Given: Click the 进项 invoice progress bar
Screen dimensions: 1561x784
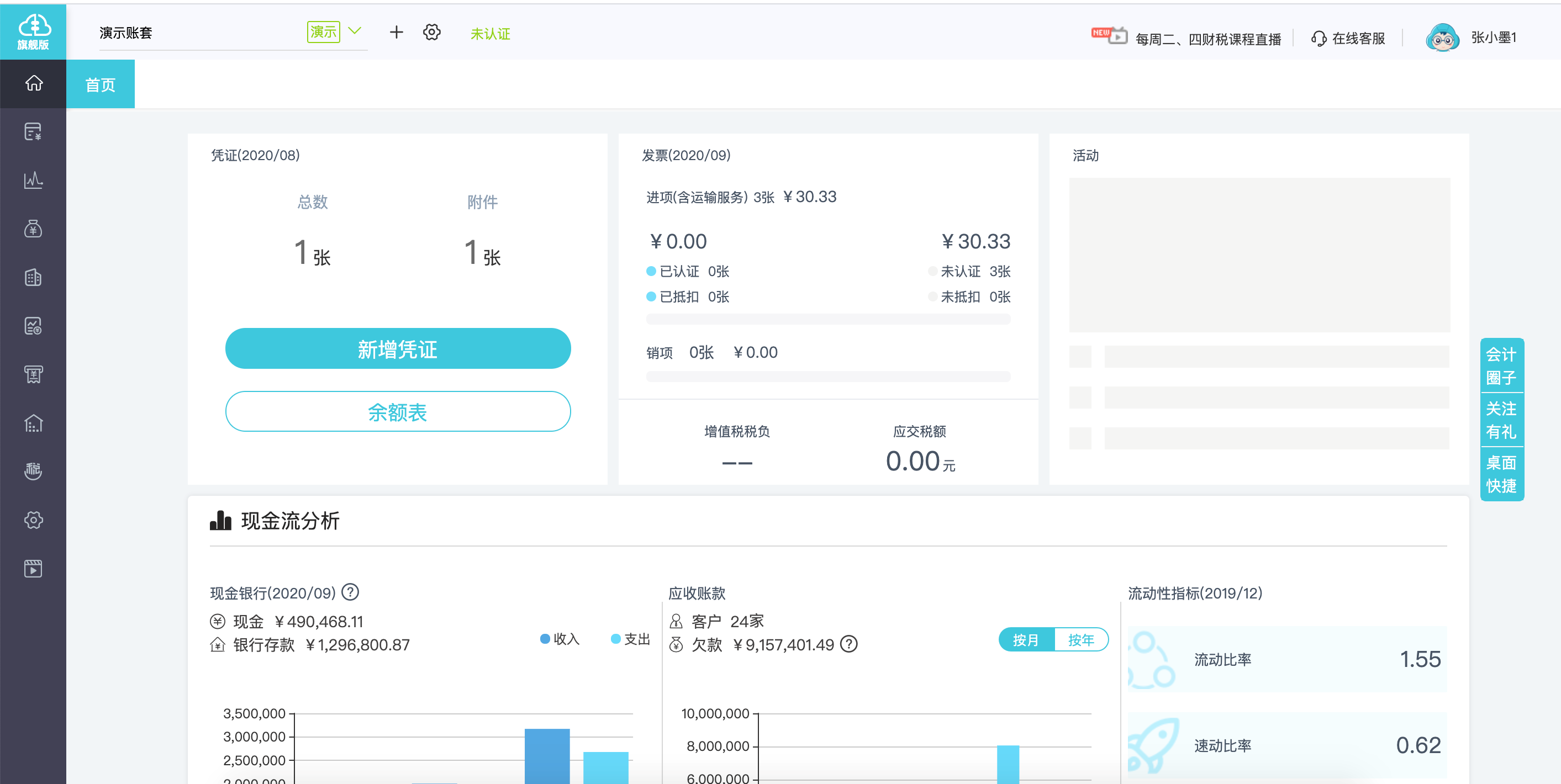Looking at the screenshot, I should pyautogui.click(x=828, y=319).
